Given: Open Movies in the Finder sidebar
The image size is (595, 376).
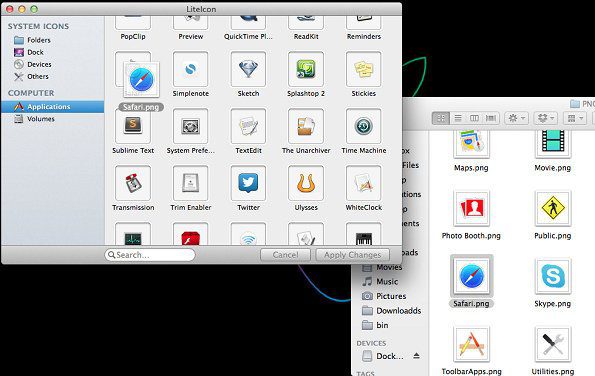Looking at the screenshot, I should coord(381,267).
